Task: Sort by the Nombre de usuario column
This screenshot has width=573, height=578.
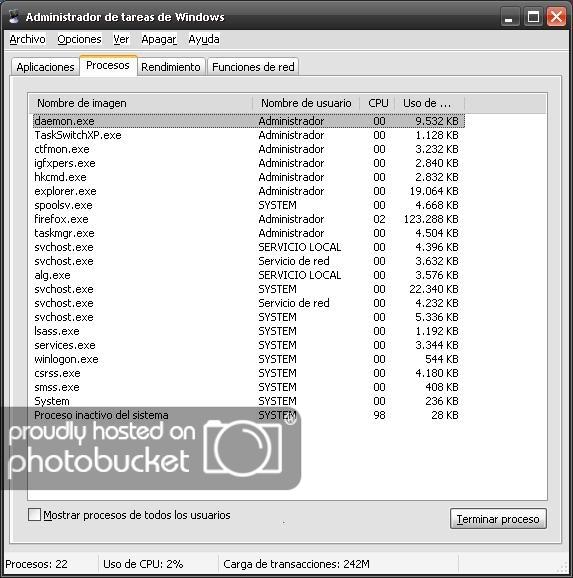Action: point(306,103)
